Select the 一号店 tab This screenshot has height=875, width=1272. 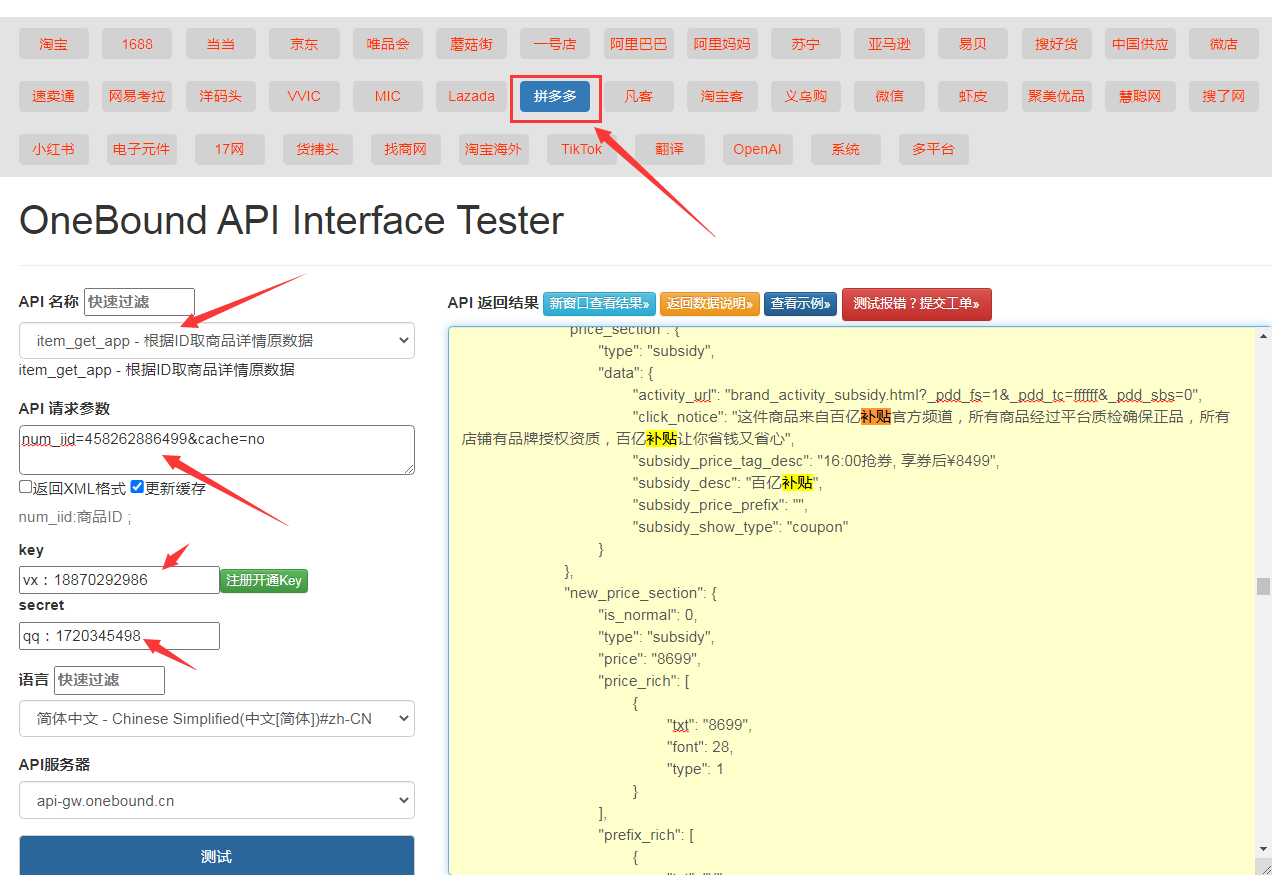click(555, 44)
